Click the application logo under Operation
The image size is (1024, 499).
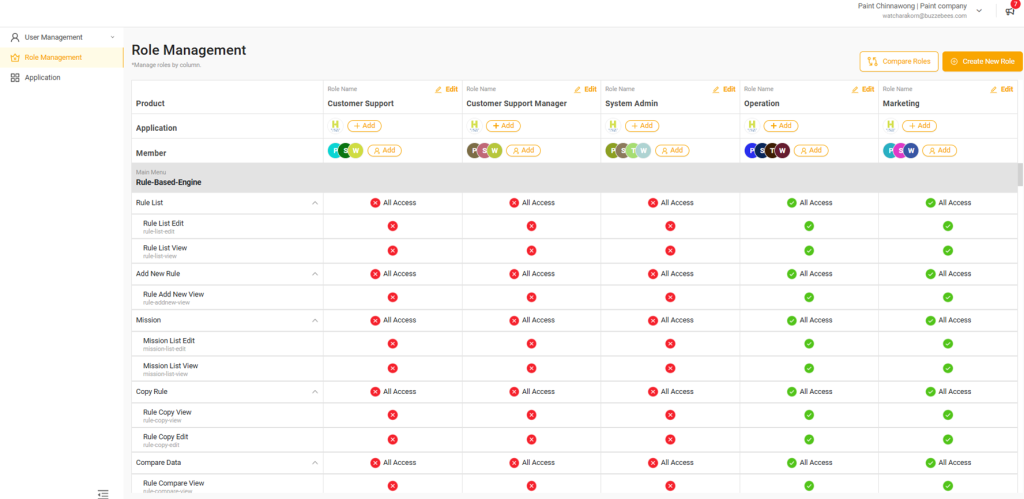coord(751,125)
